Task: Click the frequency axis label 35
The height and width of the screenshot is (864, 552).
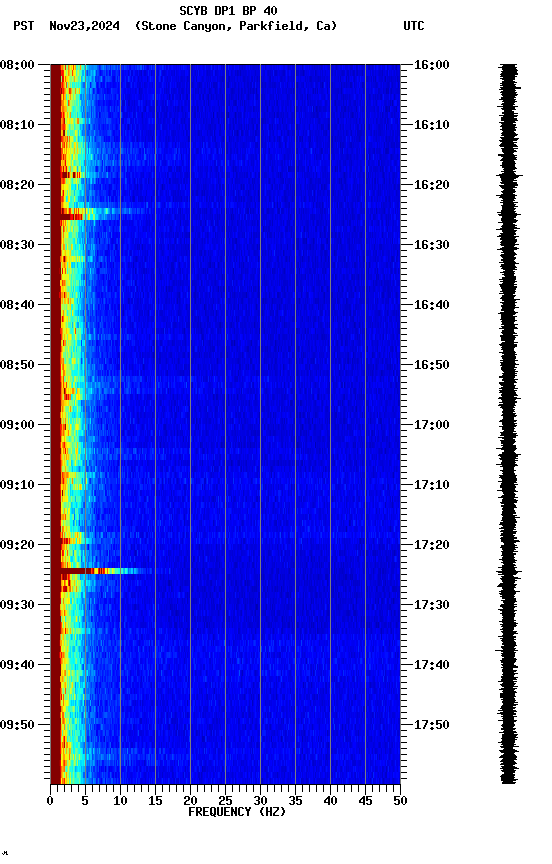Action: [x=295, y=801]
